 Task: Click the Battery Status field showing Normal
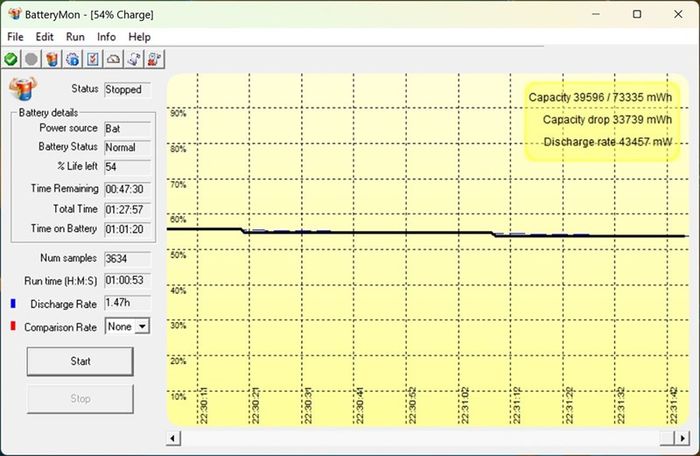coord(127,147)
